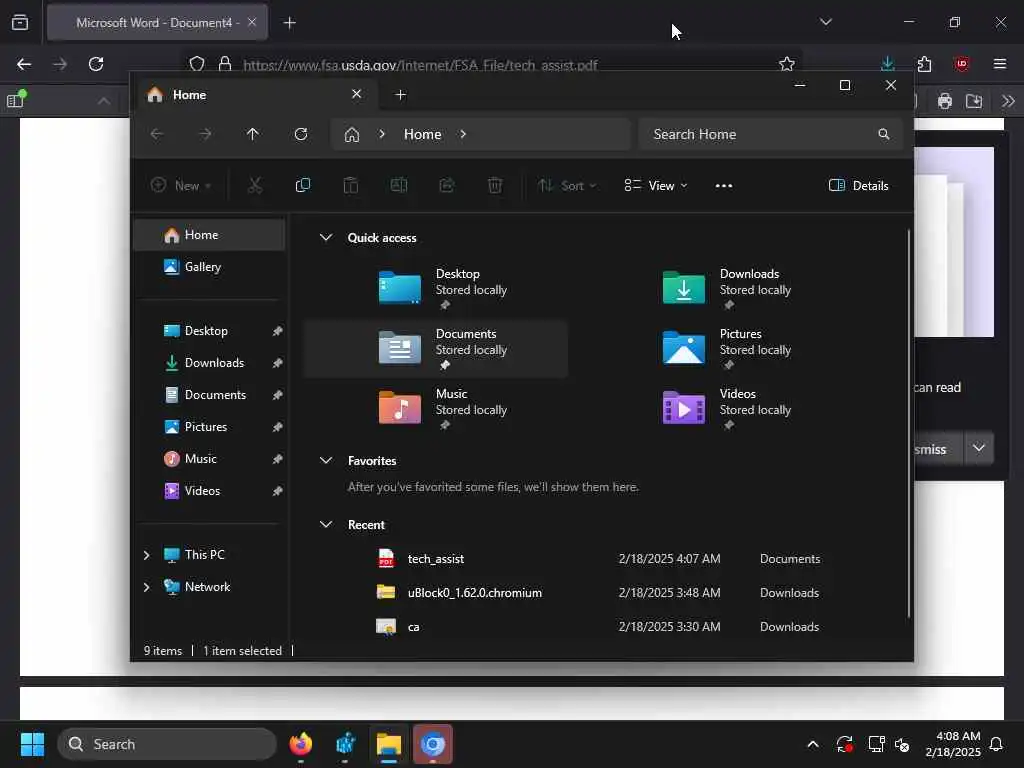Image resolution: width=1024 pixels, height=768 pixels.
Task: Click the Explorer forward navigation arrow
Action: point(205,134)
